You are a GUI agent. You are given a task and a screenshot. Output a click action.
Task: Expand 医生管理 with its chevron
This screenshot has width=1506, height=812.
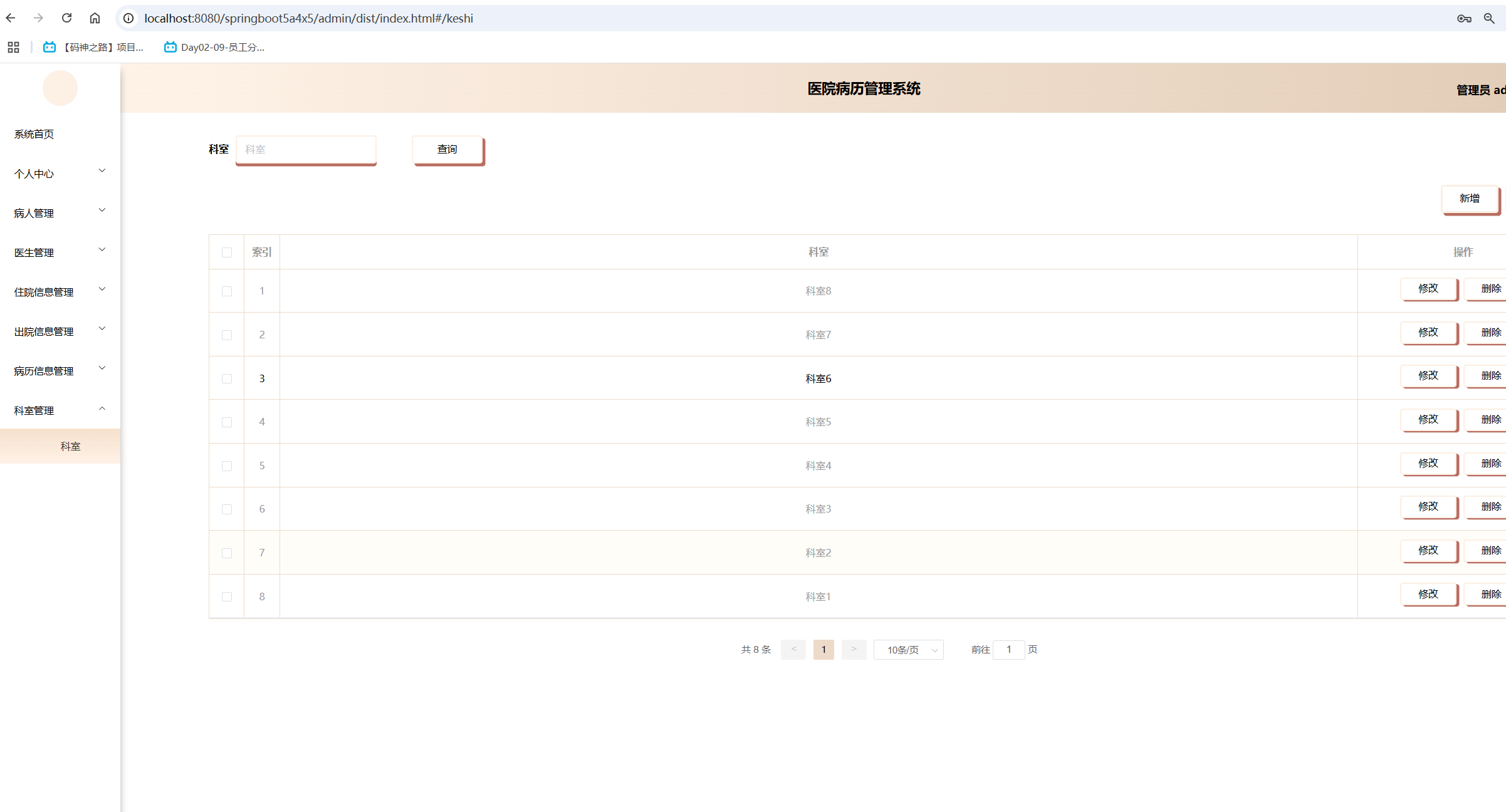(x=102, y=249)
